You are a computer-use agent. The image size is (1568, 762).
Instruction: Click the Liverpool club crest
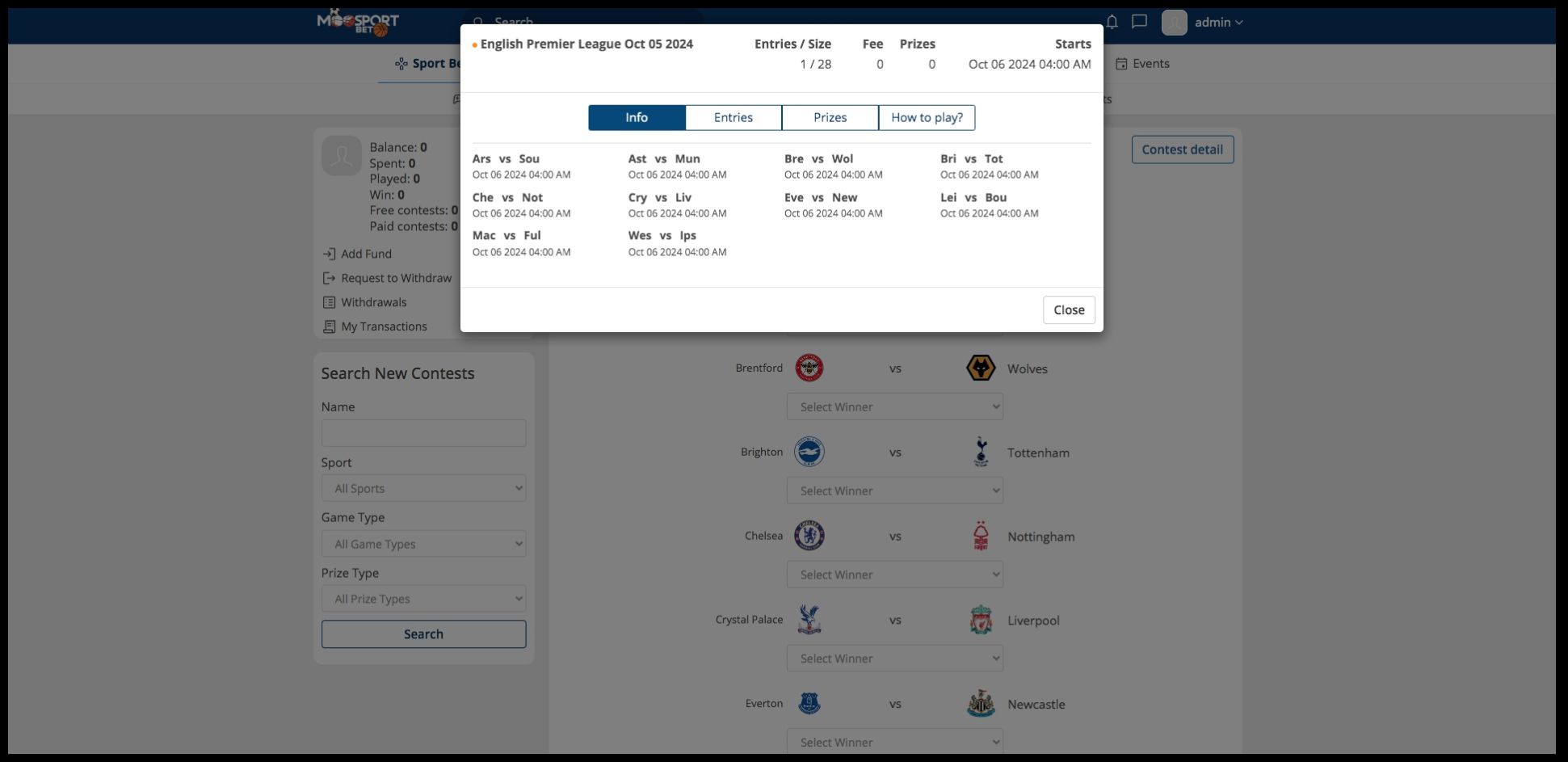tap(981, 620)
